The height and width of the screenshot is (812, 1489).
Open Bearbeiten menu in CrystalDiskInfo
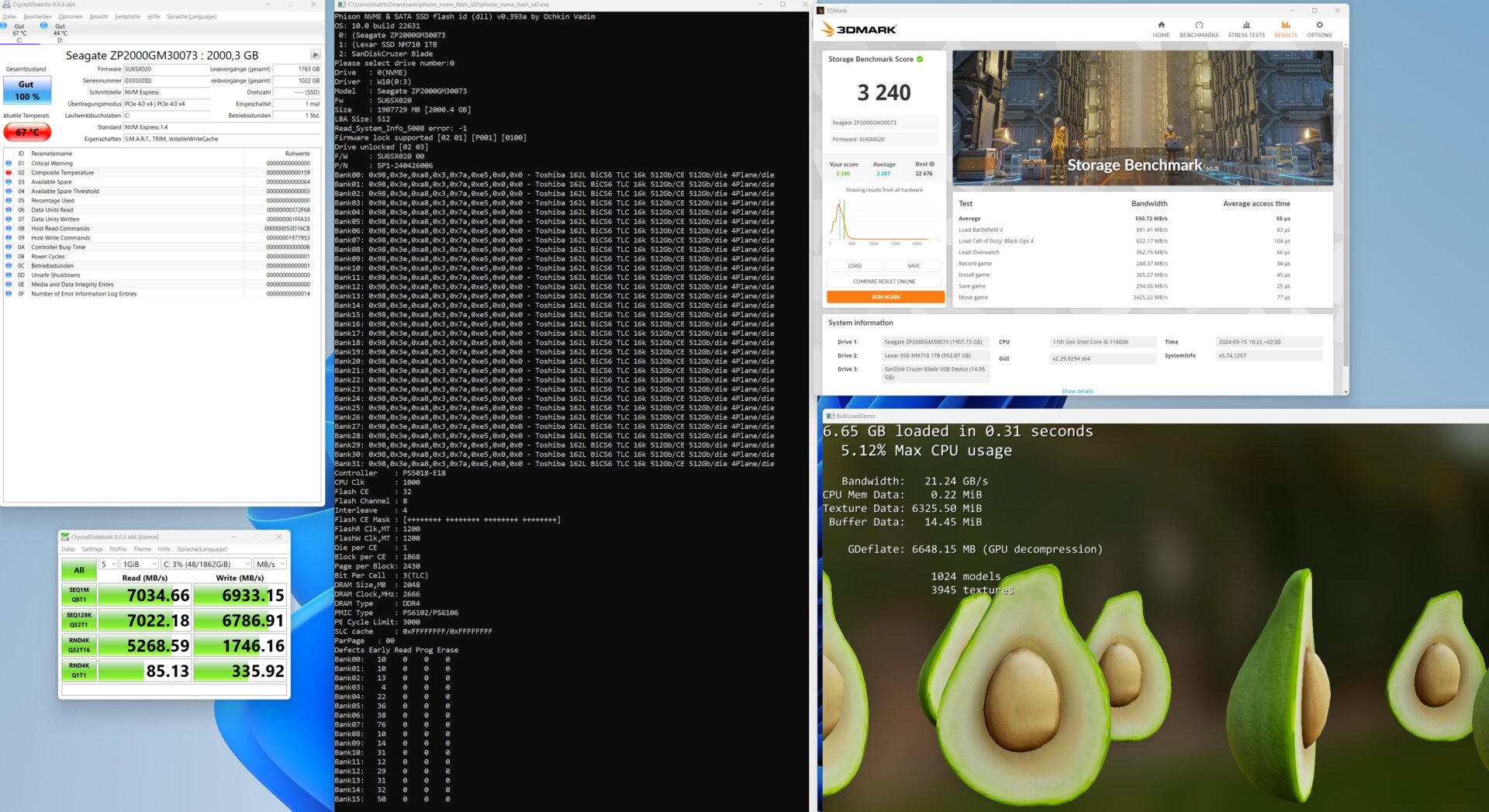point(37,16)
